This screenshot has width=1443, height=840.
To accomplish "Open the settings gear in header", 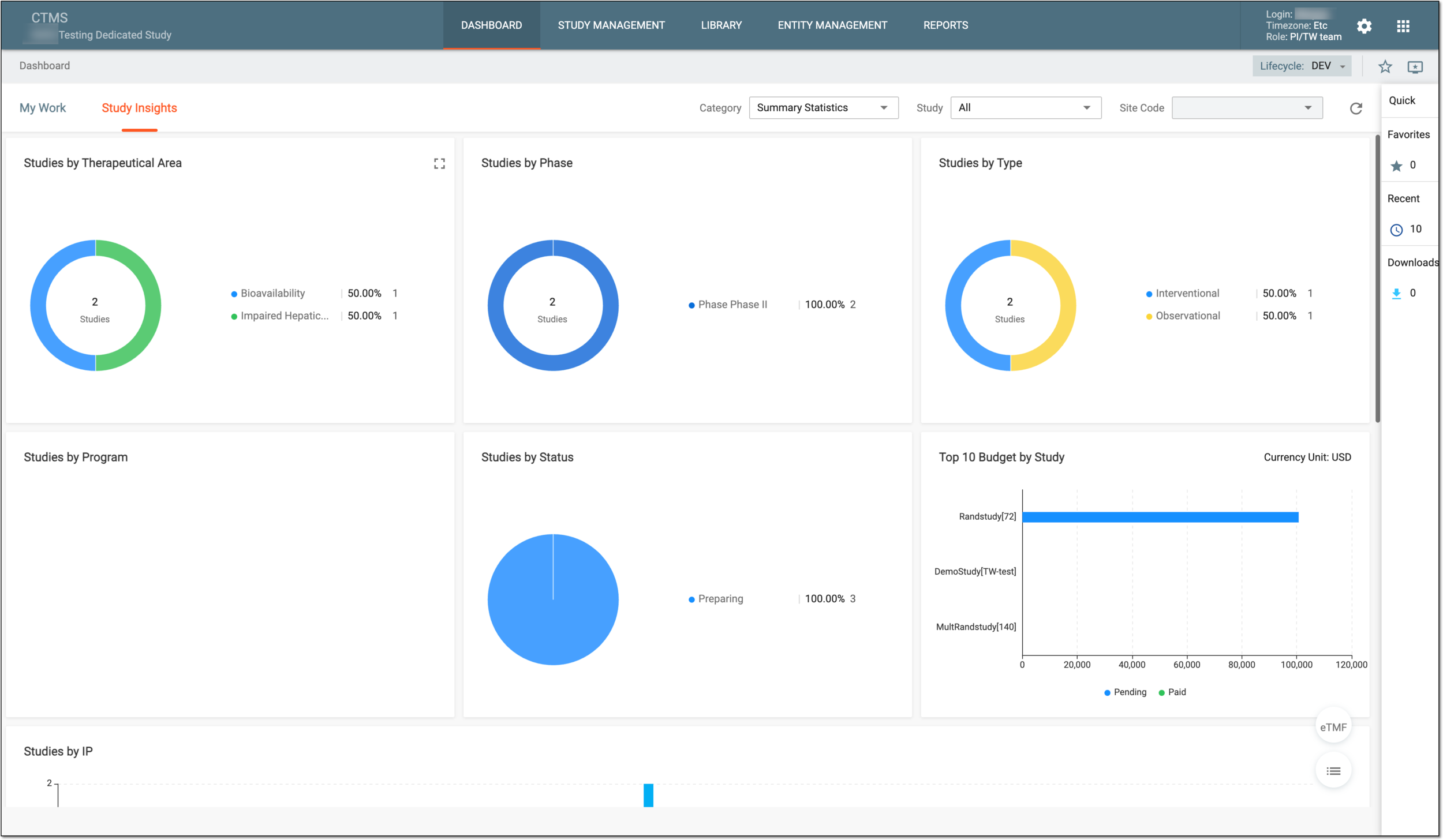I will click(1364, 26).
